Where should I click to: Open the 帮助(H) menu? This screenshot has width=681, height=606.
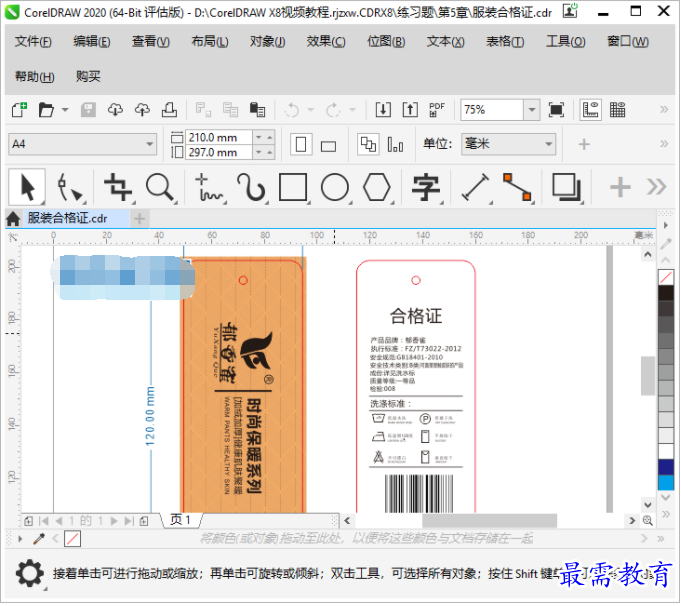pos(34,76)
